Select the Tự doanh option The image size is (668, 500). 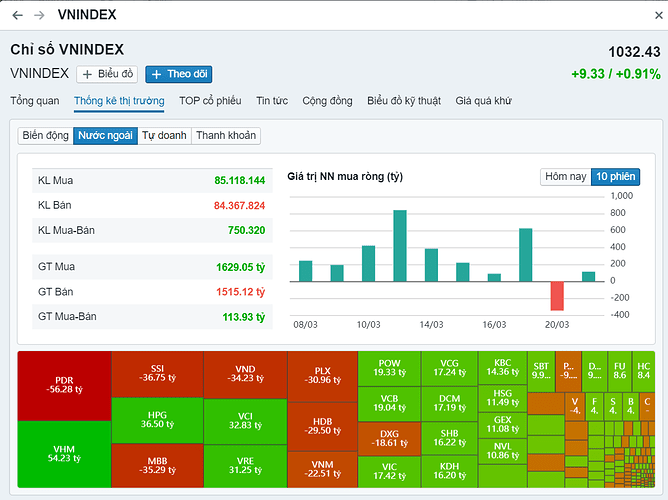pos(164,135)
